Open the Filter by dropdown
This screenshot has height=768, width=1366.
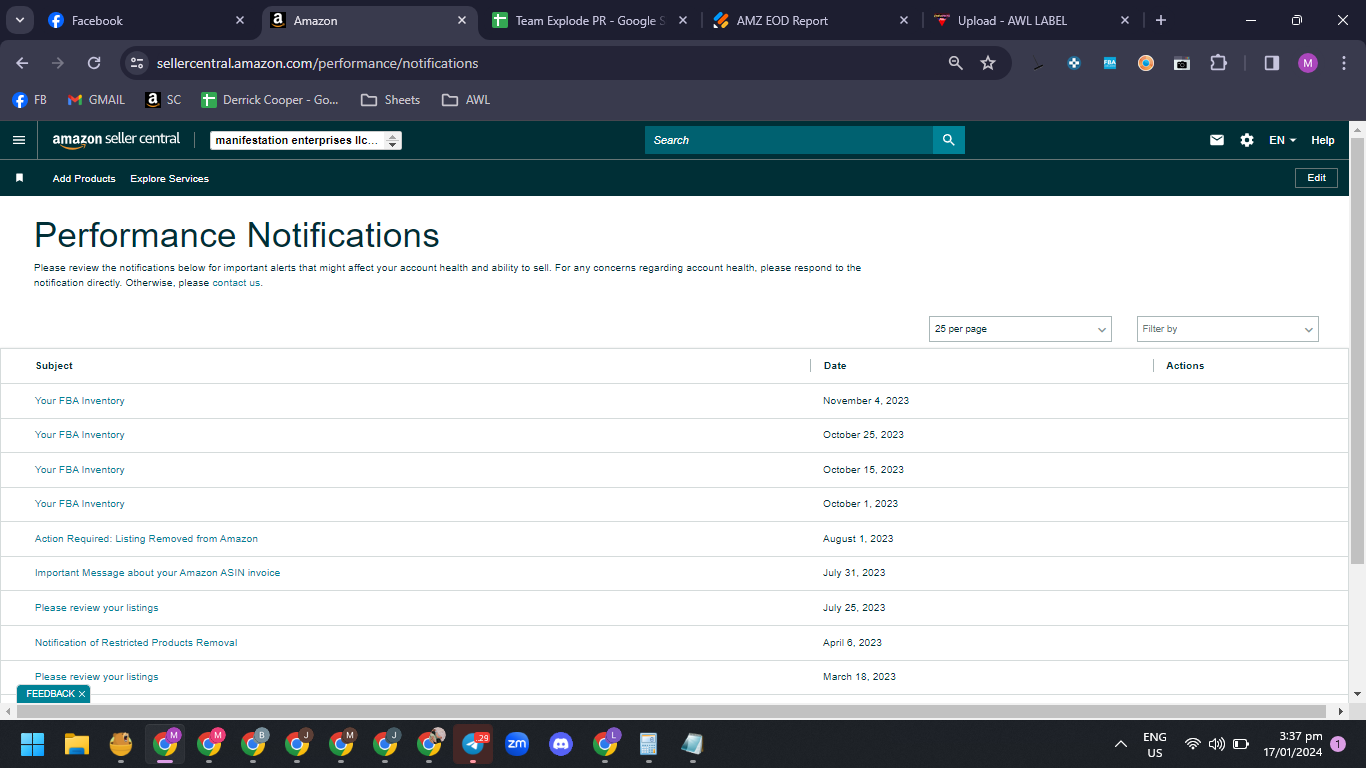[x=1228, y=329]
